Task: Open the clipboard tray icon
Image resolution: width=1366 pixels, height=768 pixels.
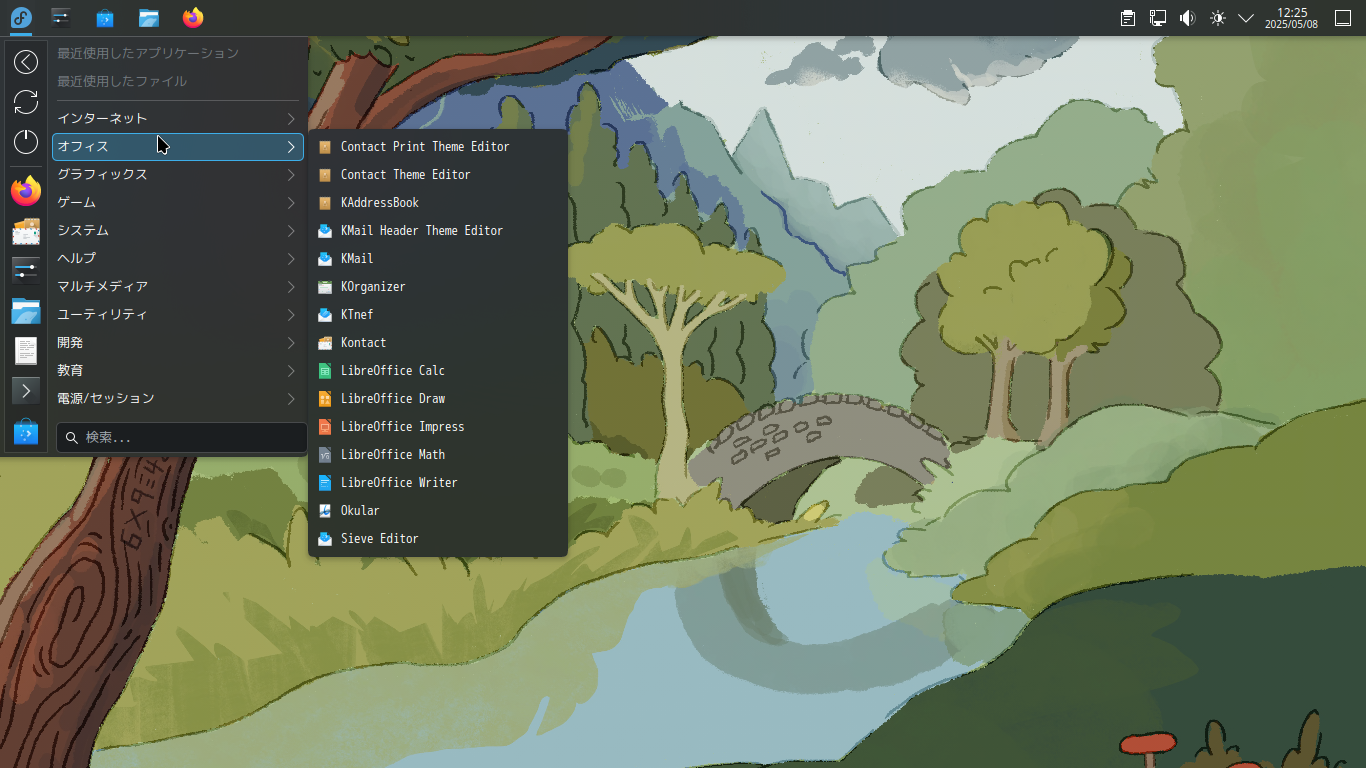Action: coord(1128,18)
